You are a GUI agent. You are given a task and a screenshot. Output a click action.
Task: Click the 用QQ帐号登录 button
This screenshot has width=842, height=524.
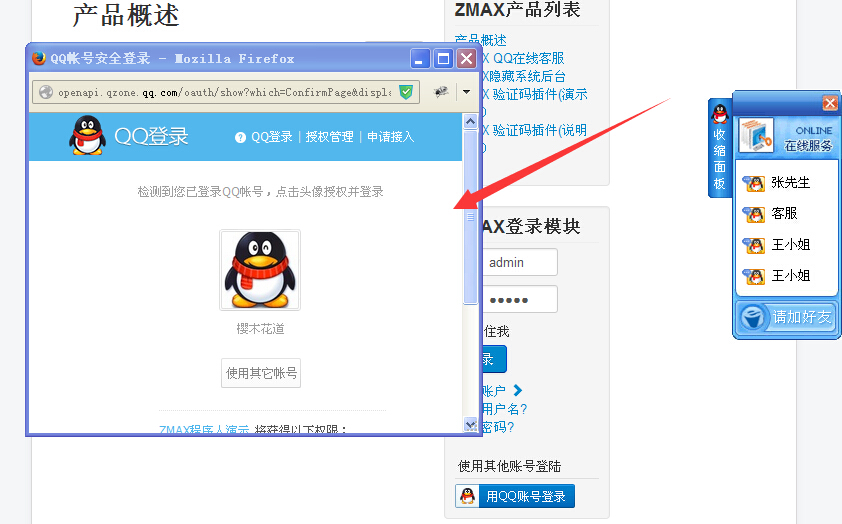tap(515, 496)
